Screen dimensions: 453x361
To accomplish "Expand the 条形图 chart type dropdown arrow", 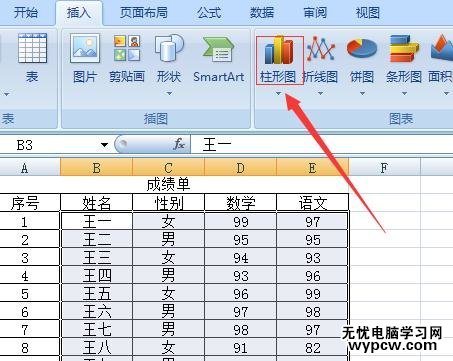I will tap(404, 94).
